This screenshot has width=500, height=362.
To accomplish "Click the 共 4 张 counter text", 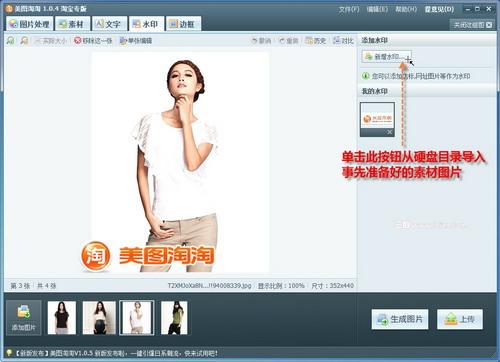I will pyautogui.click(x=46, y=286).
